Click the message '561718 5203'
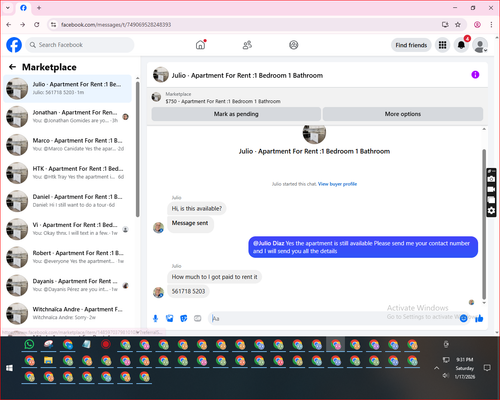Viewport: 500px width, 400px height. [x=188, y=291]
